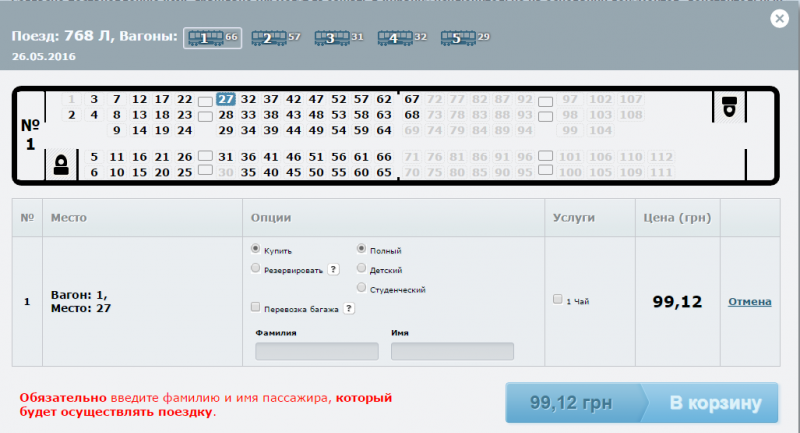The width and height of the screenshot is (800, 433).
Task: Switch to wagon 2 with 57 seats
Action: 267,38
